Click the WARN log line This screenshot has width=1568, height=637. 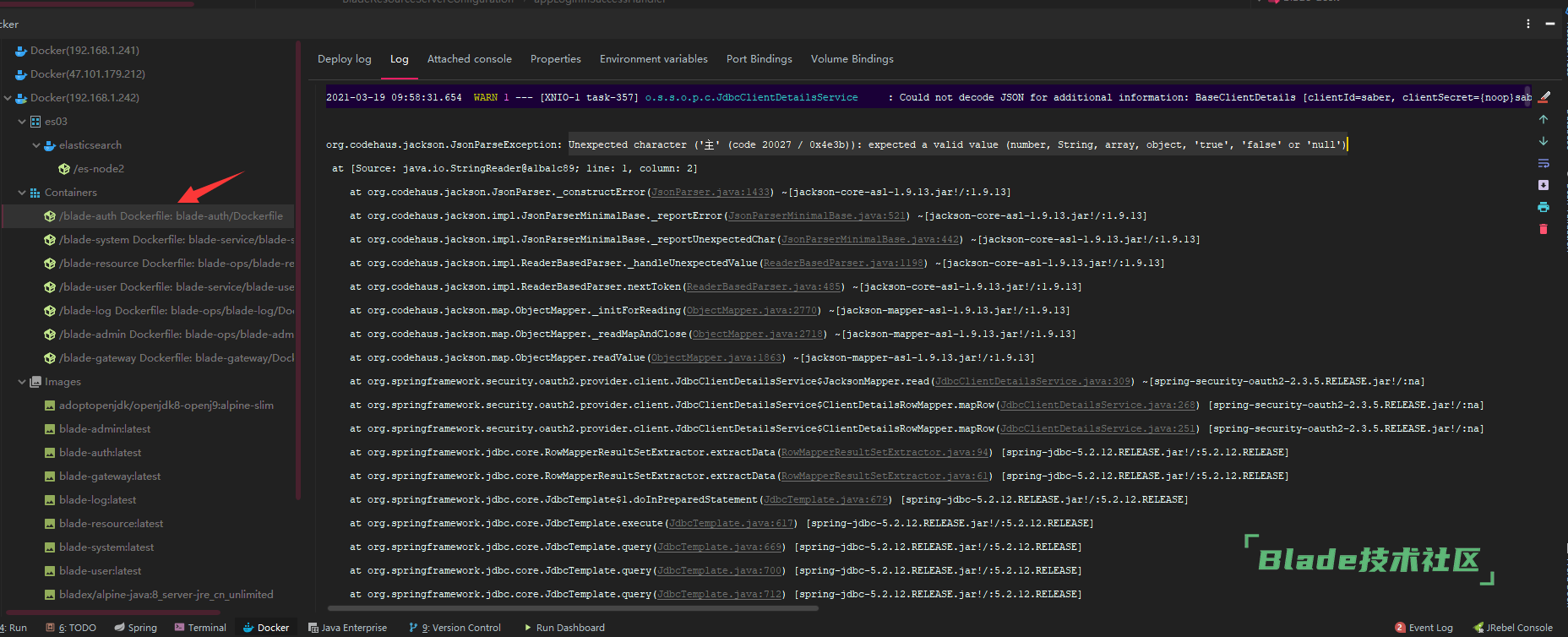point(928,97)
